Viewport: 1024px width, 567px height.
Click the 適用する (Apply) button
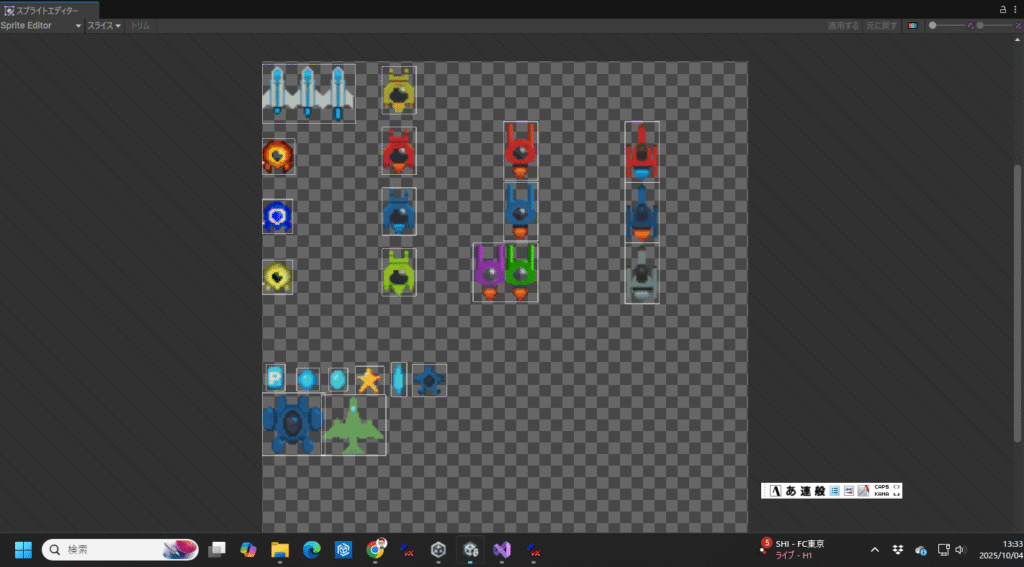point(843,25)
